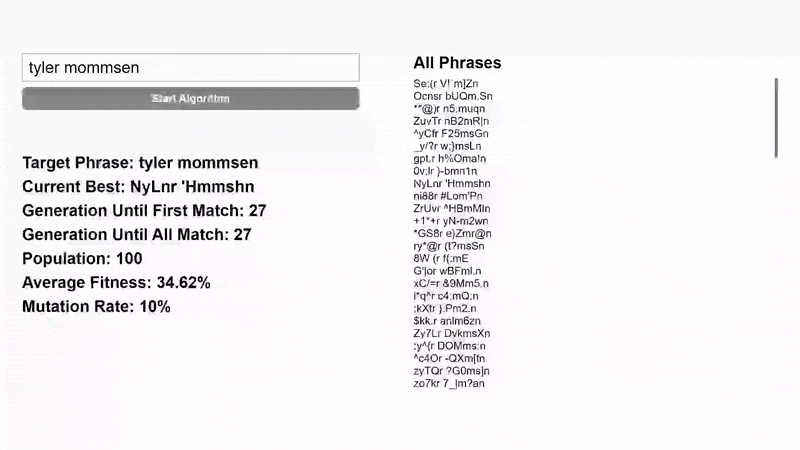This screenshot has height=450, width=800.
Task: Click phrase "G'|or wBFml.n" in list
Action: (x=447, y=271)
